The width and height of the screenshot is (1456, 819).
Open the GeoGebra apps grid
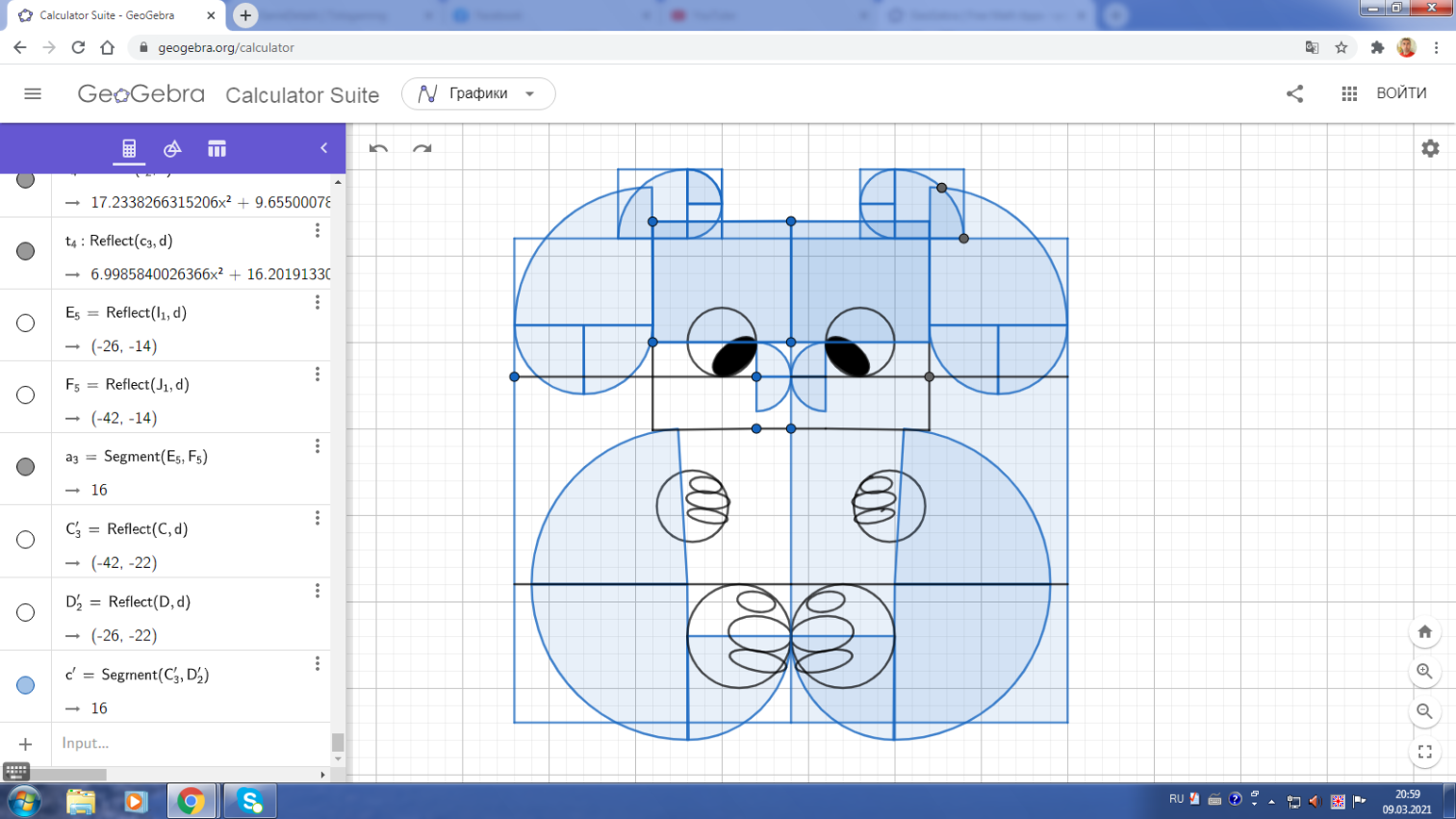click(x=1349, y=93)
